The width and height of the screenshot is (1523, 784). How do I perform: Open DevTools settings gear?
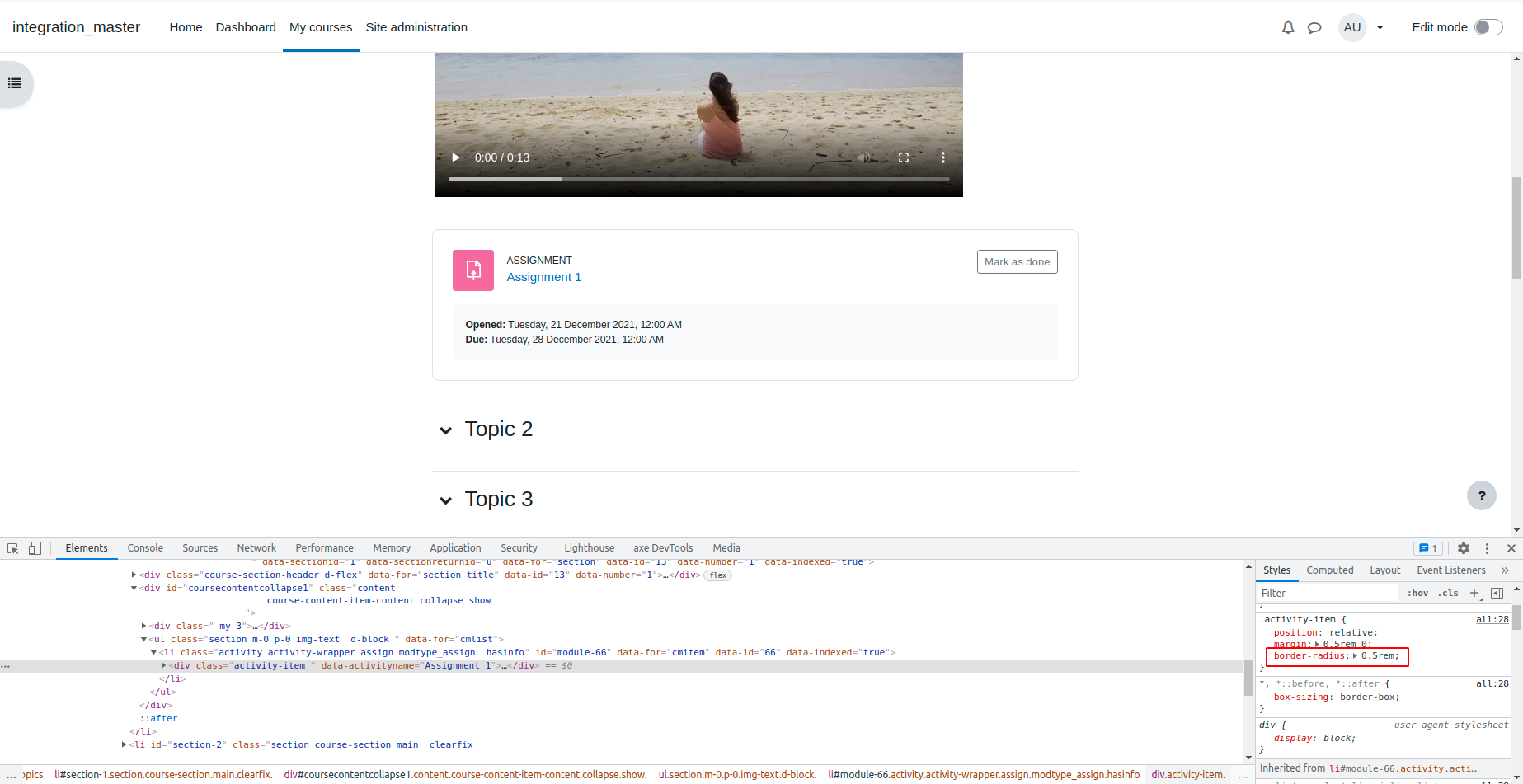point(1464,548)
